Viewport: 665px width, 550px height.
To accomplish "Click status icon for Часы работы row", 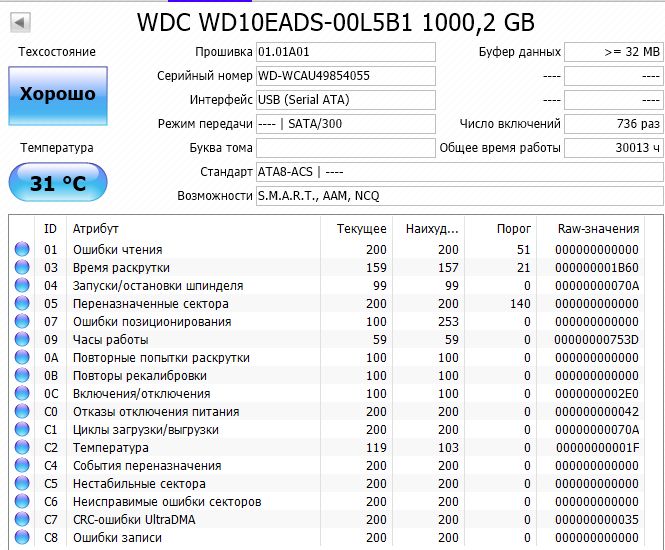I will point(22,339).
